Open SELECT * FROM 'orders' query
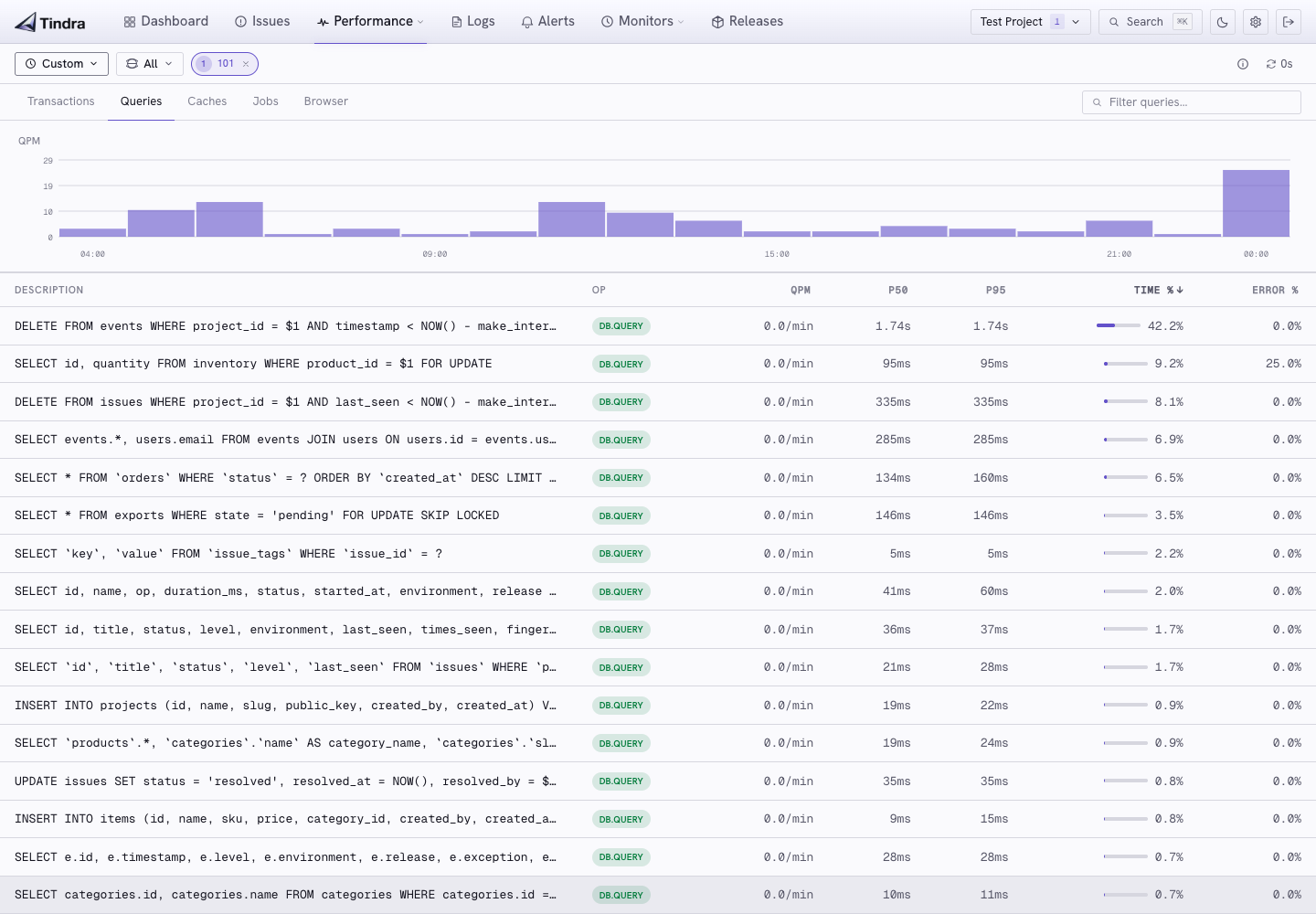The width and height of the screenshot is (1316, 914). point(658,478)
